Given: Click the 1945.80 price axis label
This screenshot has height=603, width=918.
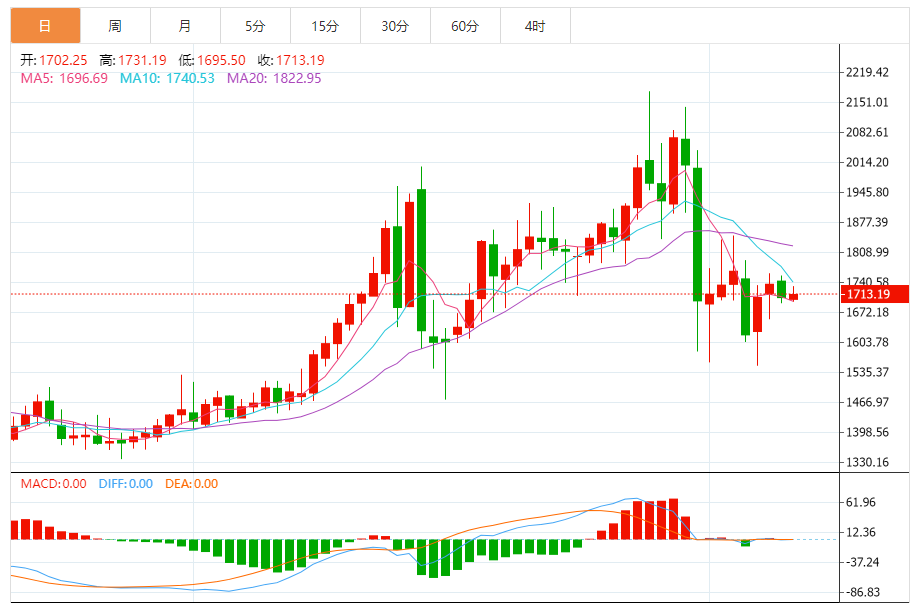Looking at the screenshot, I should [x=867, y=192].
